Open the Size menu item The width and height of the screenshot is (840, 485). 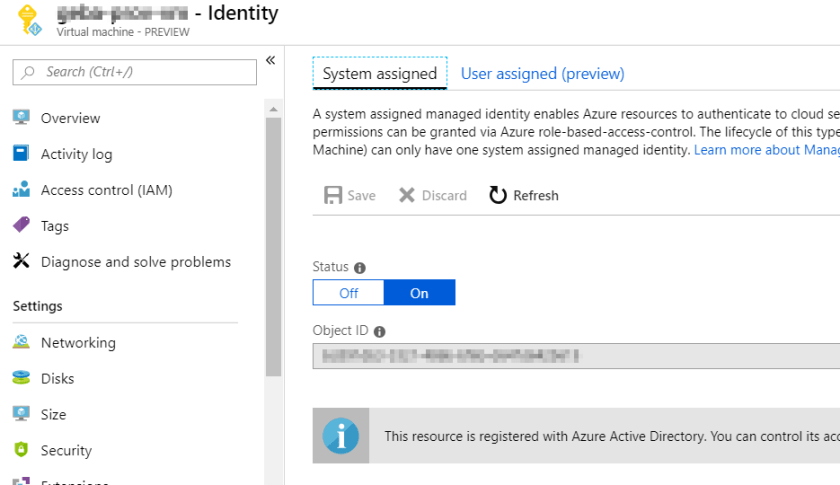[53, 414]
